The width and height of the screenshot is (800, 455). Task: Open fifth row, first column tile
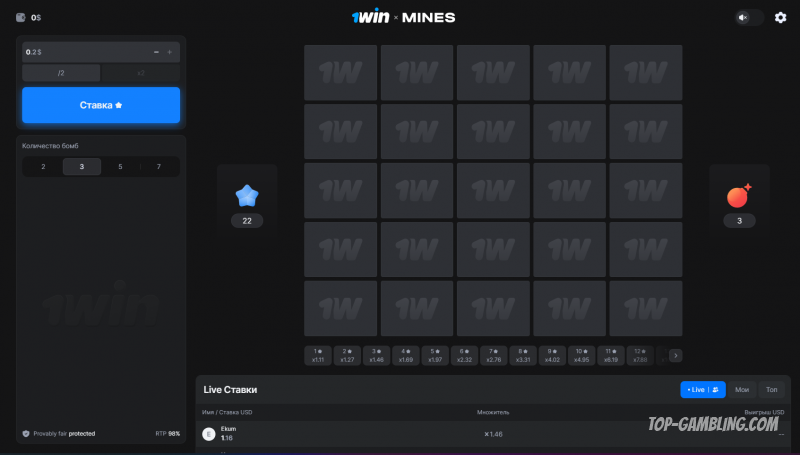340,309
